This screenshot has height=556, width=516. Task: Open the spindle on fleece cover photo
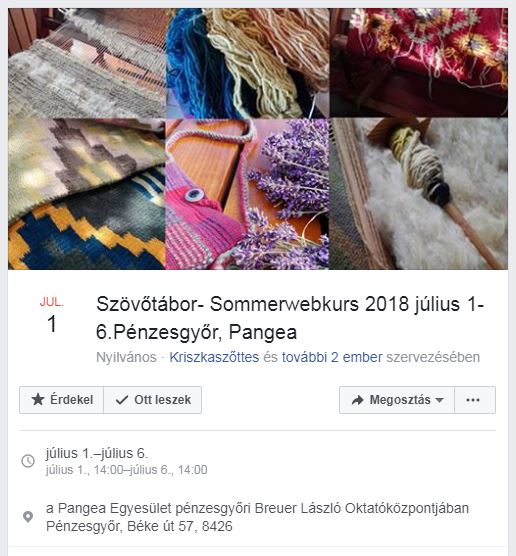tap(418, 194)
